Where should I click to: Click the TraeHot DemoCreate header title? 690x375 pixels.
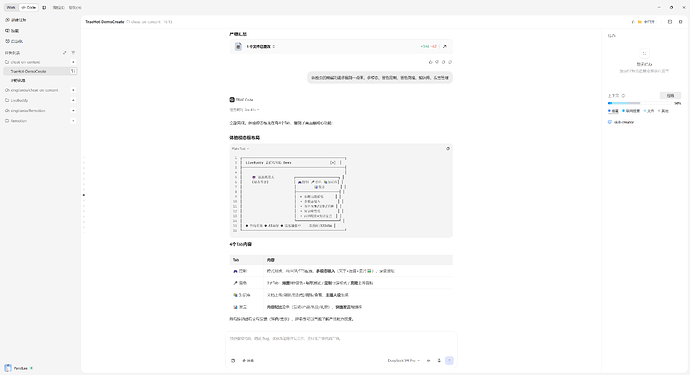click(105, 22)
